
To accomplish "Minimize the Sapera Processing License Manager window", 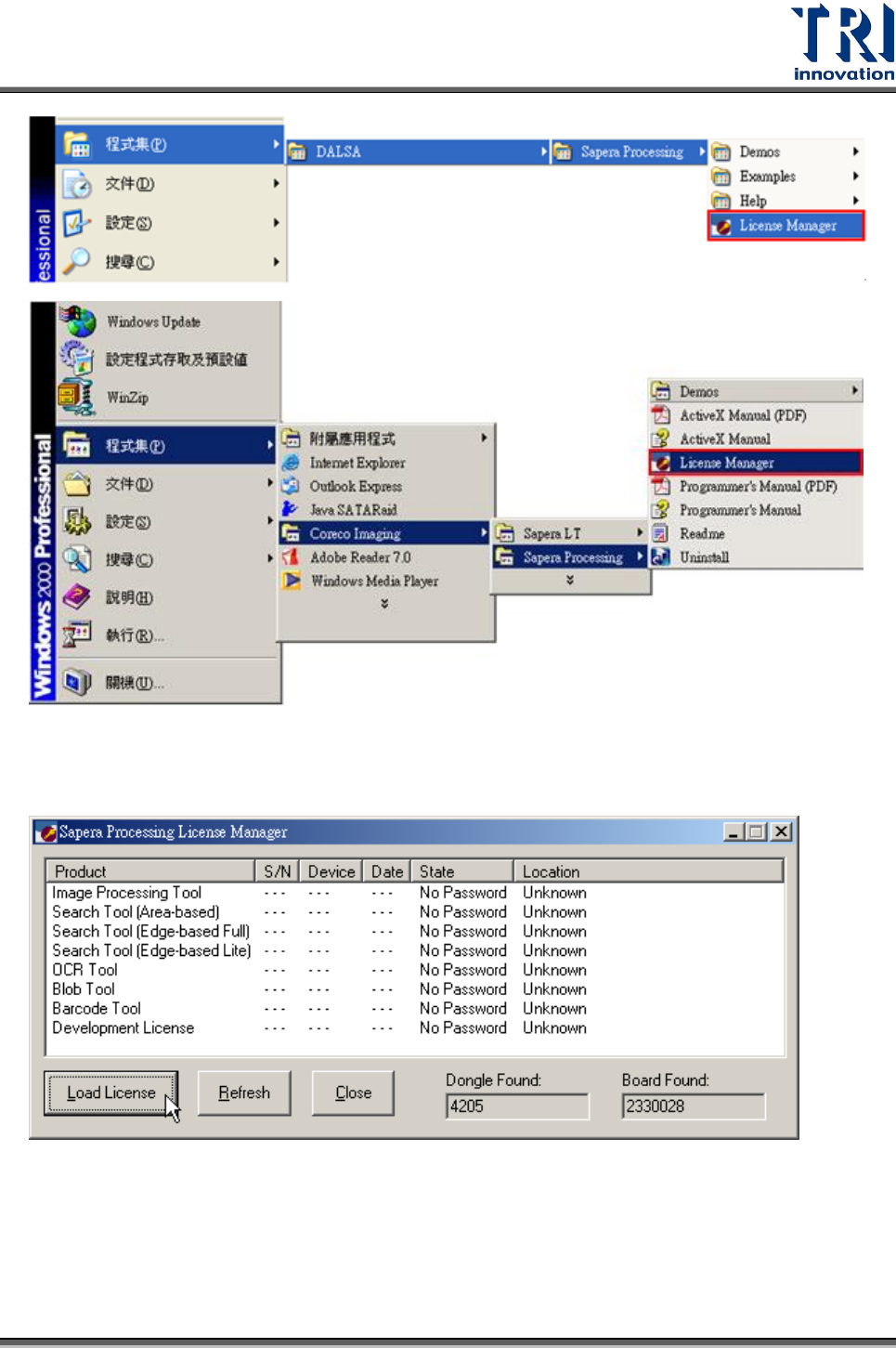I will [x=734, y=832].
